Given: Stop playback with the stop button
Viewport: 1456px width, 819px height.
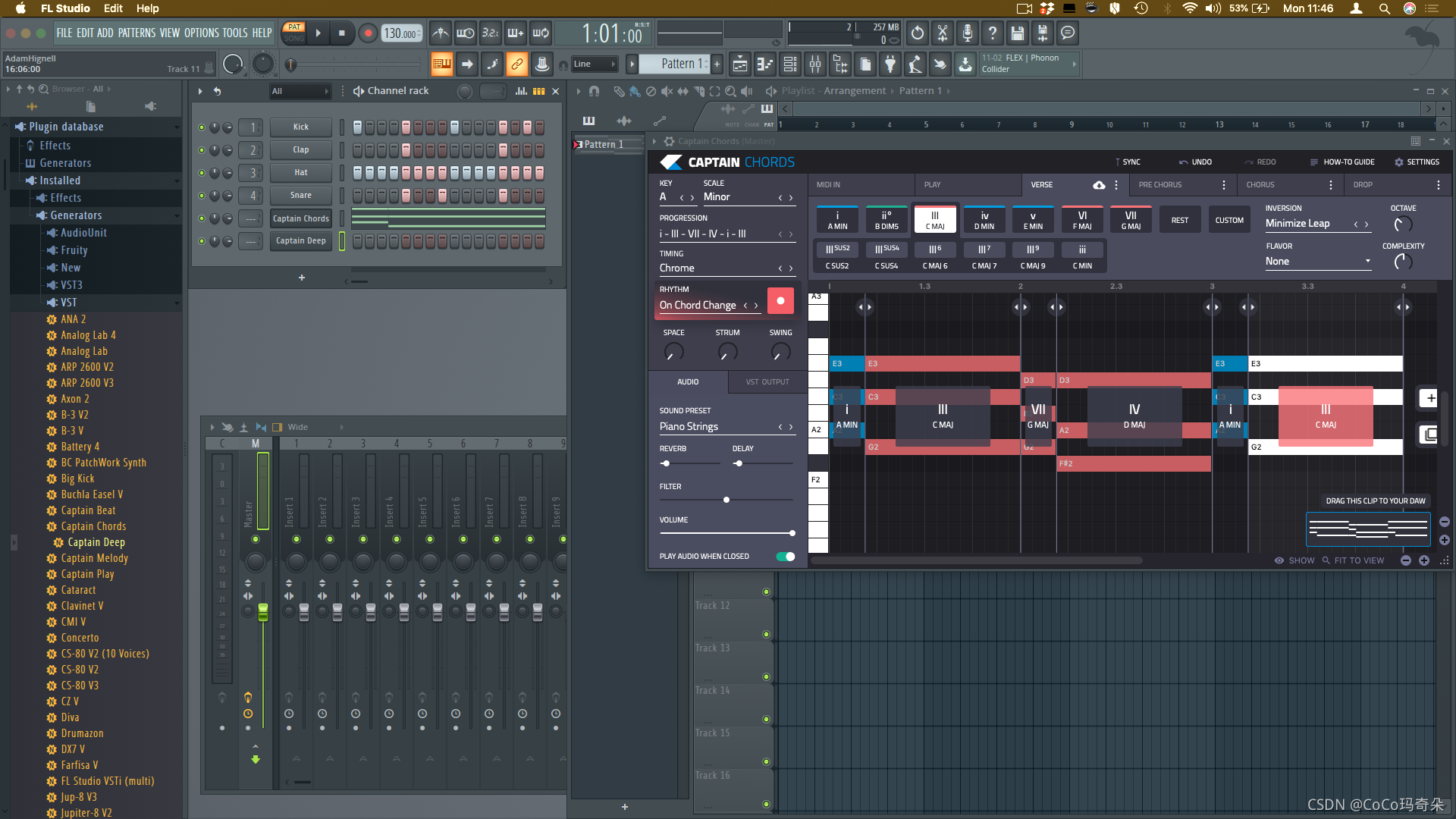Looking at the screenshot, I should coord(342,33).
